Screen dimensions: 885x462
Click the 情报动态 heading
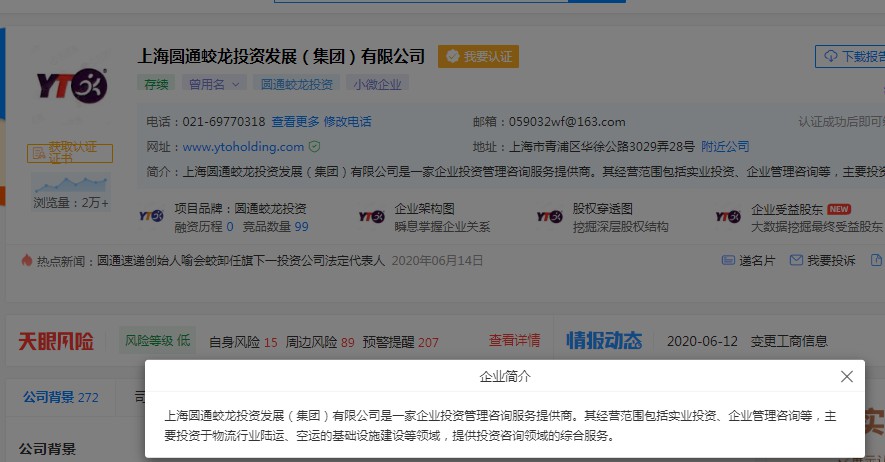(604, 340)
